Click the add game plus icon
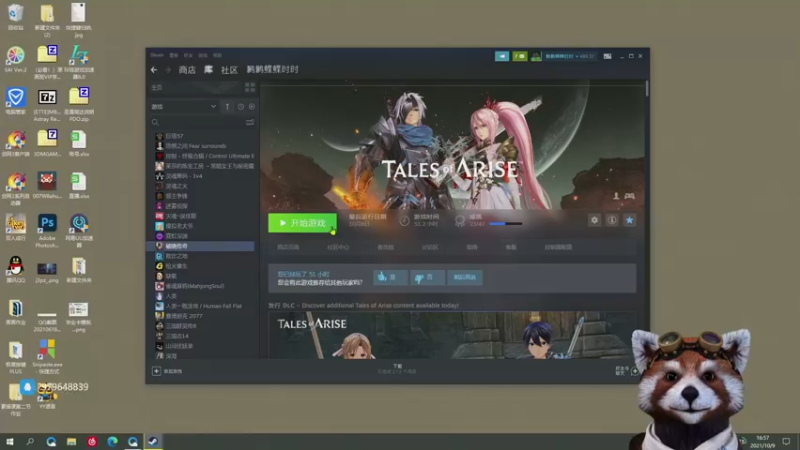Viewport: 800px width, 450px height. click(x=157, y=371)
